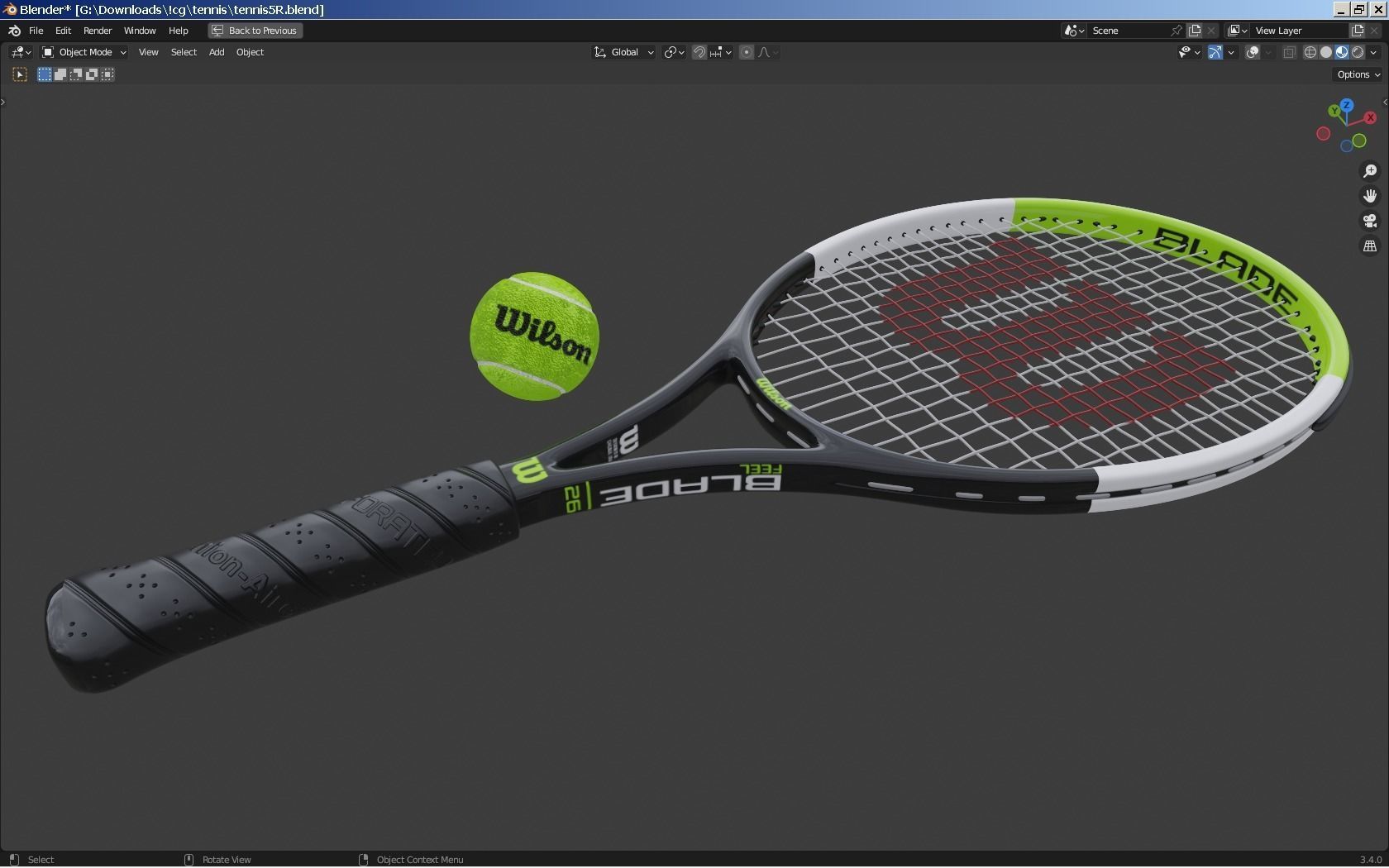Click the negative Y axis gizmo circle
Image resolution: width=1389 pixels, height=868 pixels.
pyautogui.click(x=1359, y=141)
